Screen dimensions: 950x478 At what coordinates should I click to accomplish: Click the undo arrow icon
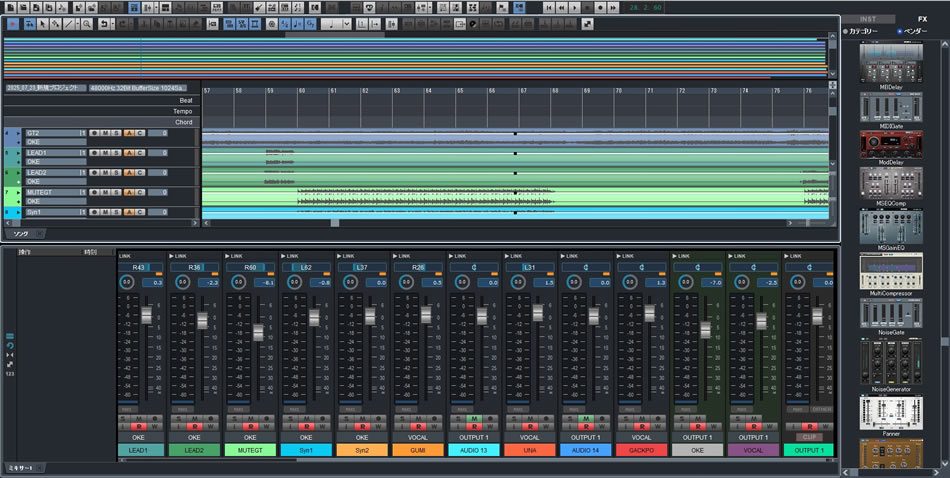click(x=104, y=23)
